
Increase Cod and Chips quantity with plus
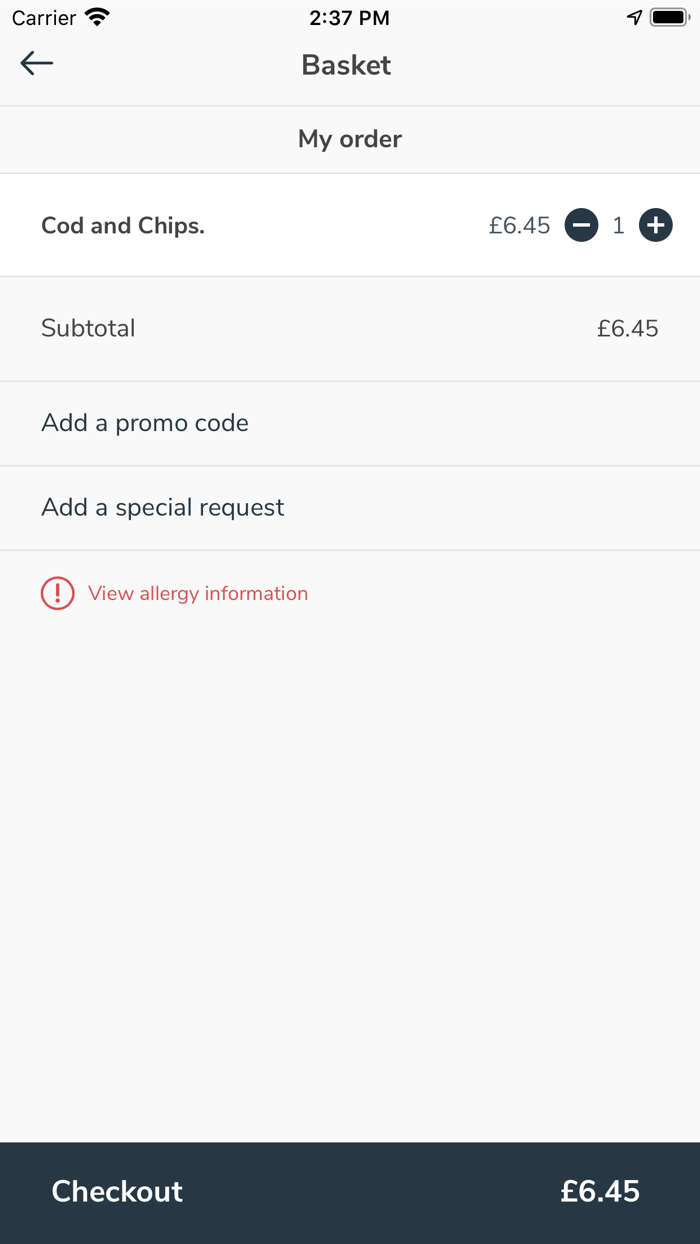pyautogui.click(x=656, y=226)
